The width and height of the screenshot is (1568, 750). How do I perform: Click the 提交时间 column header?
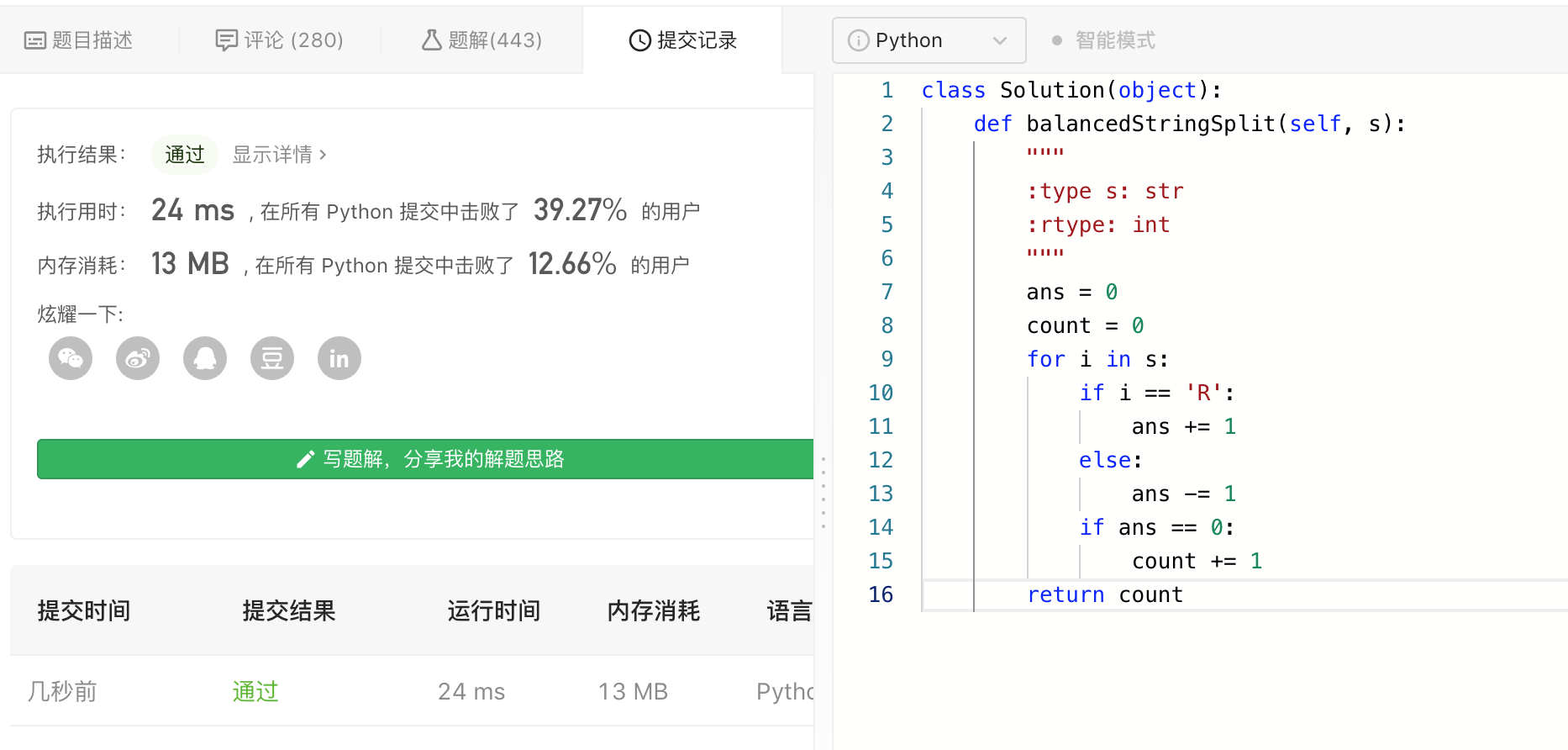tap(84, 610)
